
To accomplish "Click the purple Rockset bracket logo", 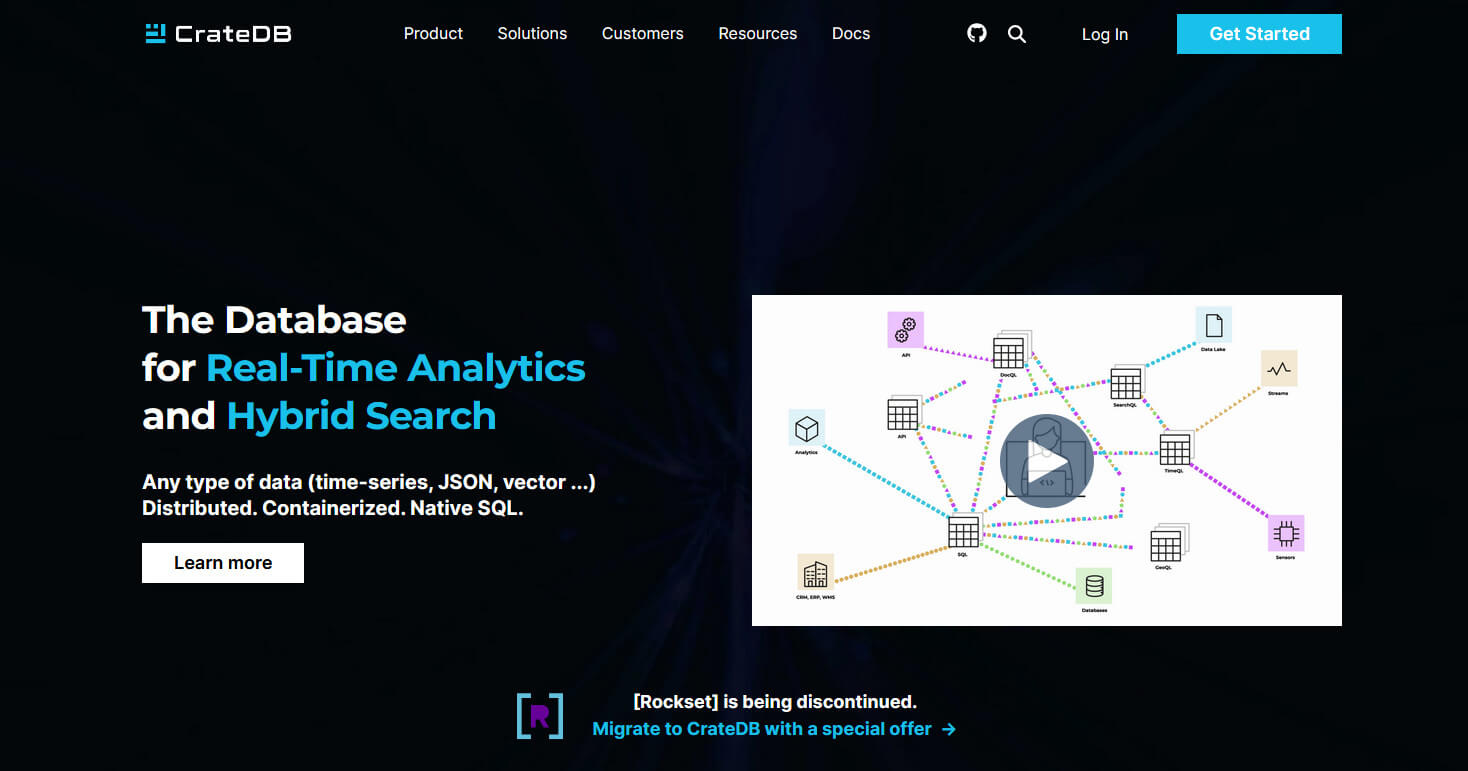I will point(540,716).
